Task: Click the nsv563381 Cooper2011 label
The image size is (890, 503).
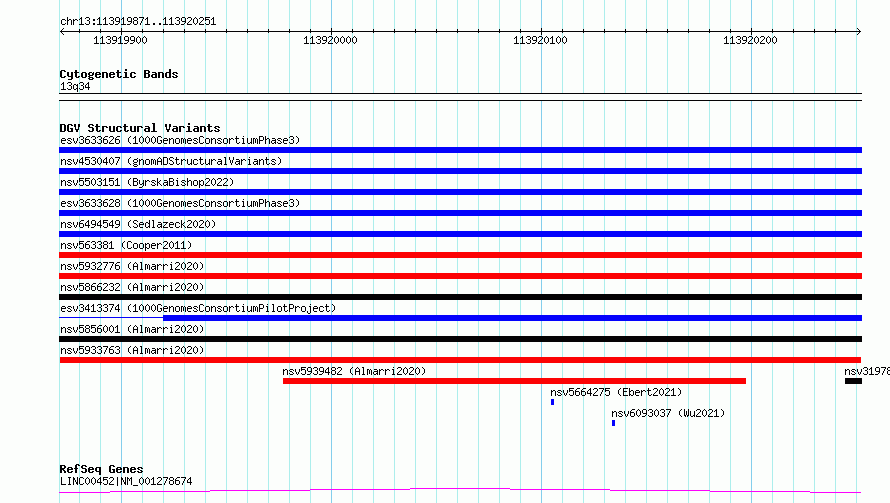Action: point(126,245)
